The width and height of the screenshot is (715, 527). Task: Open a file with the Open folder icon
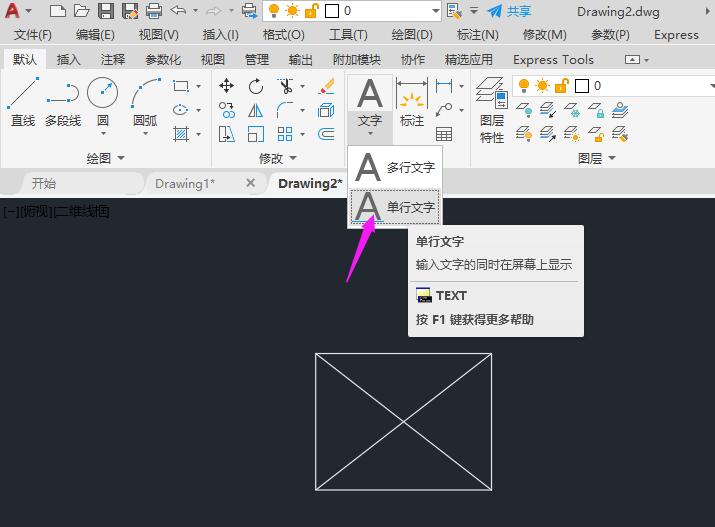click(81, 10)
